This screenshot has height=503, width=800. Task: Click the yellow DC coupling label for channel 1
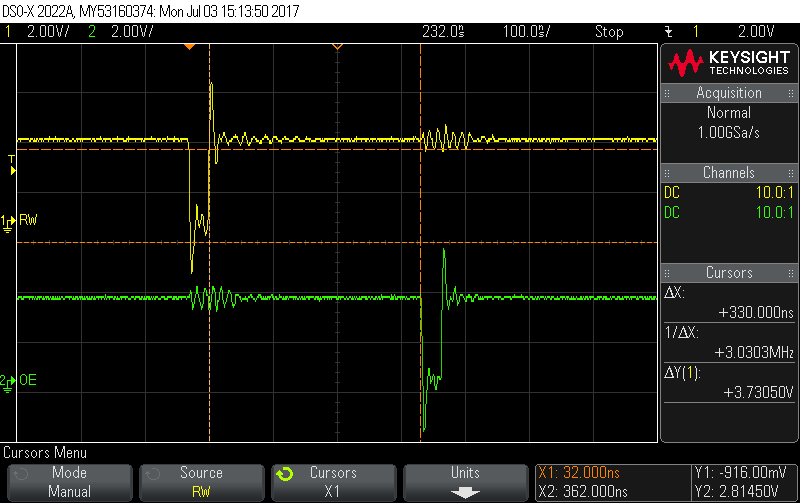tap(671, 193)
